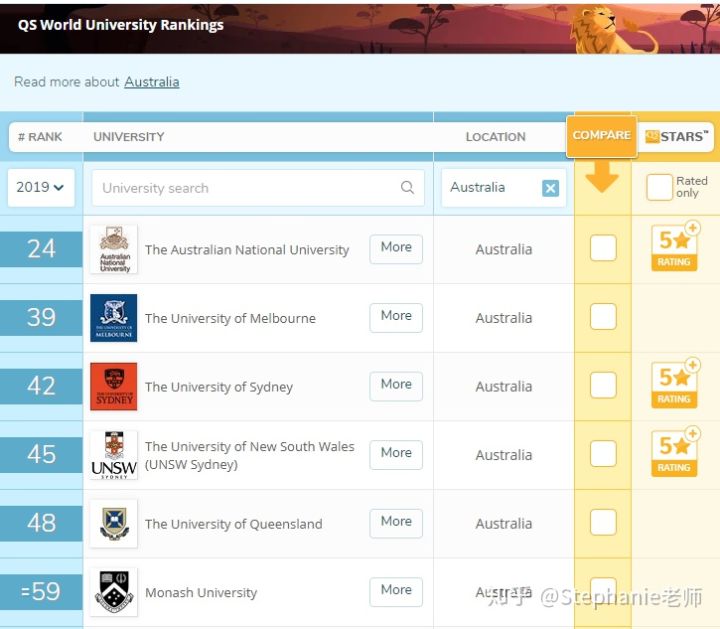
Task: Click Australia location in Queensland row
Action: coord(504,523)
